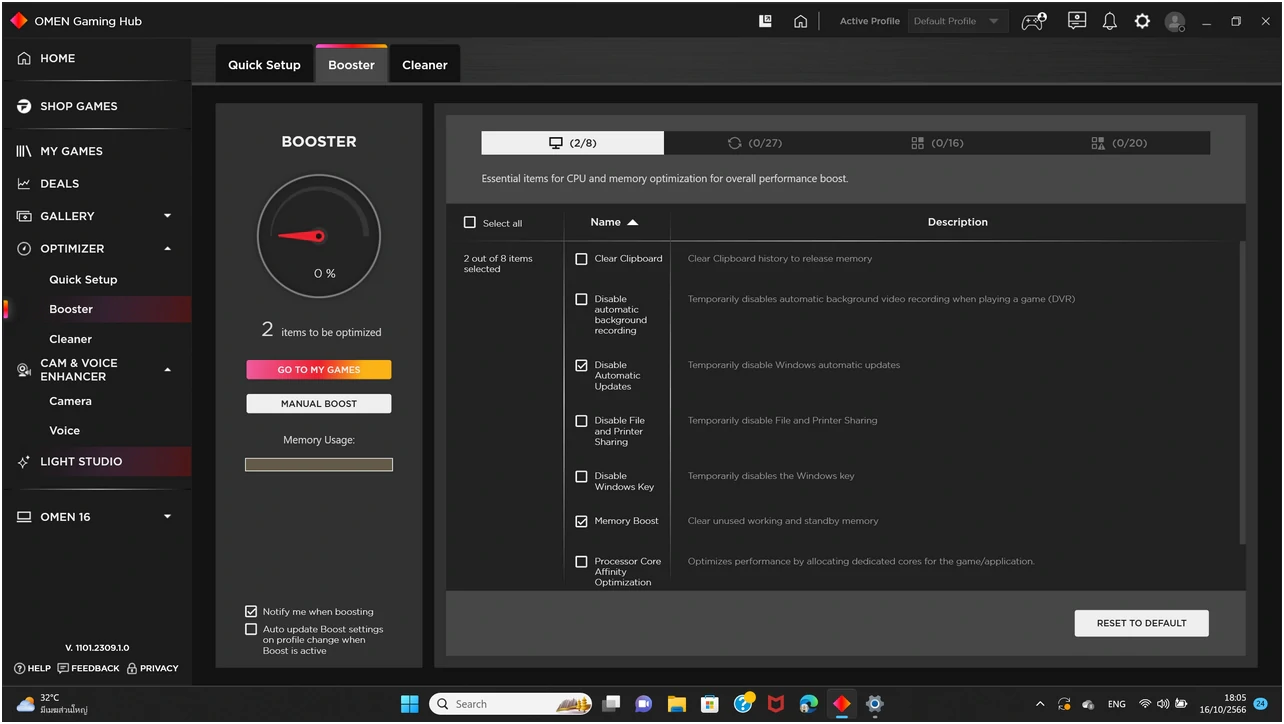Click the optimization list vertical scrollbar
The image size is (1284, 724).
point(1243,392)
